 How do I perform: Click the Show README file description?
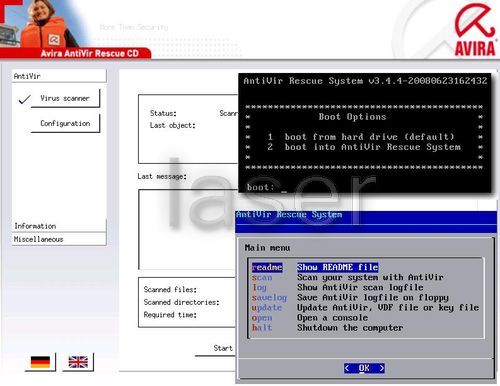click(x=337, y=267)
